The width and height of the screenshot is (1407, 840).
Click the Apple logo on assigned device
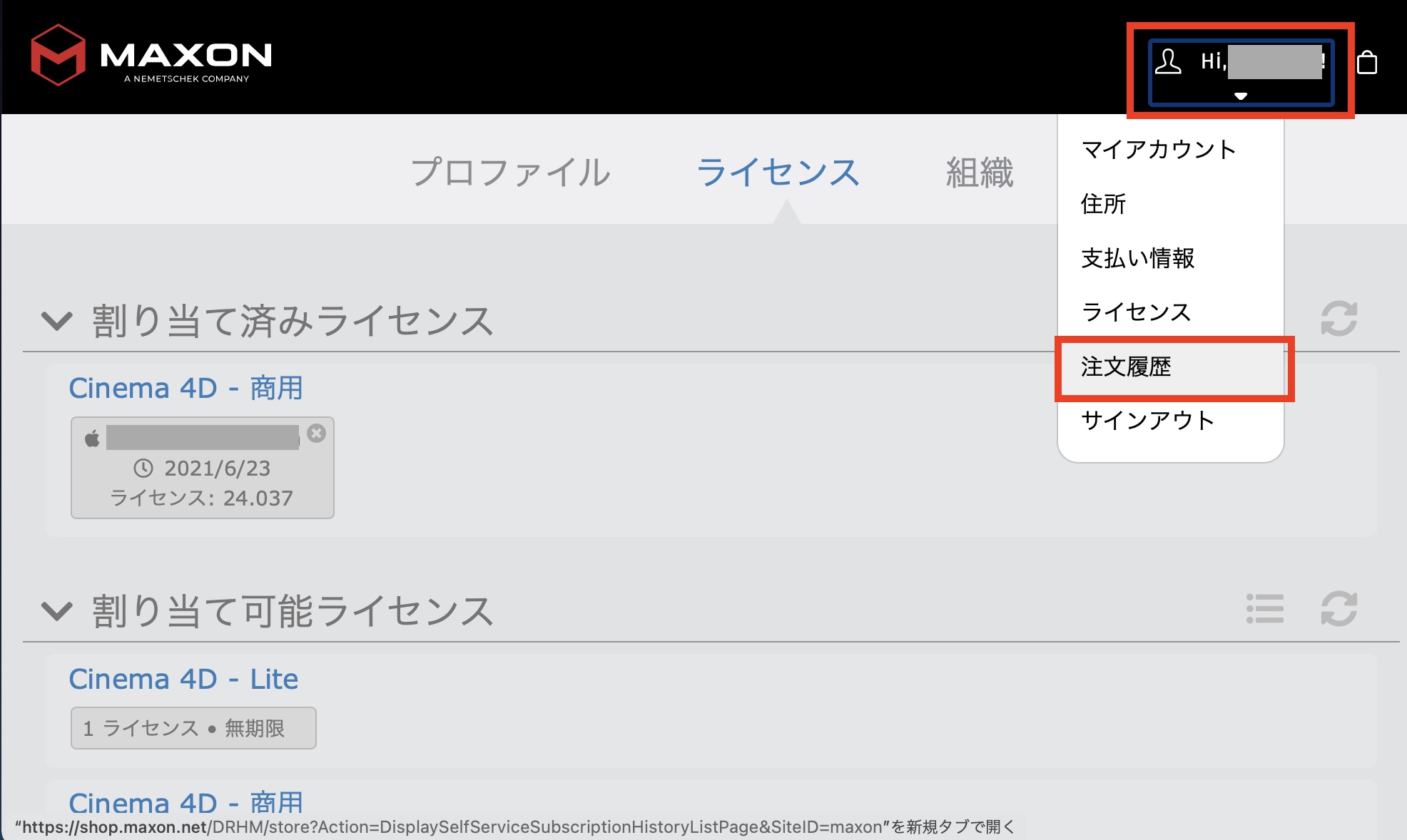(x=93, y=439)
